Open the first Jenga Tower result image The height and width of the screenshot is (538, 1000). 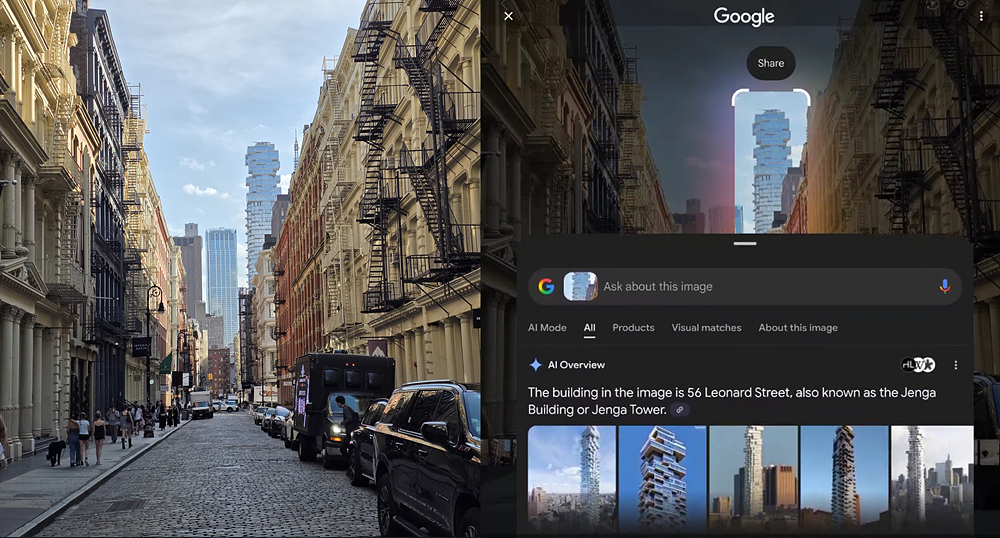(x=570, y=478)
